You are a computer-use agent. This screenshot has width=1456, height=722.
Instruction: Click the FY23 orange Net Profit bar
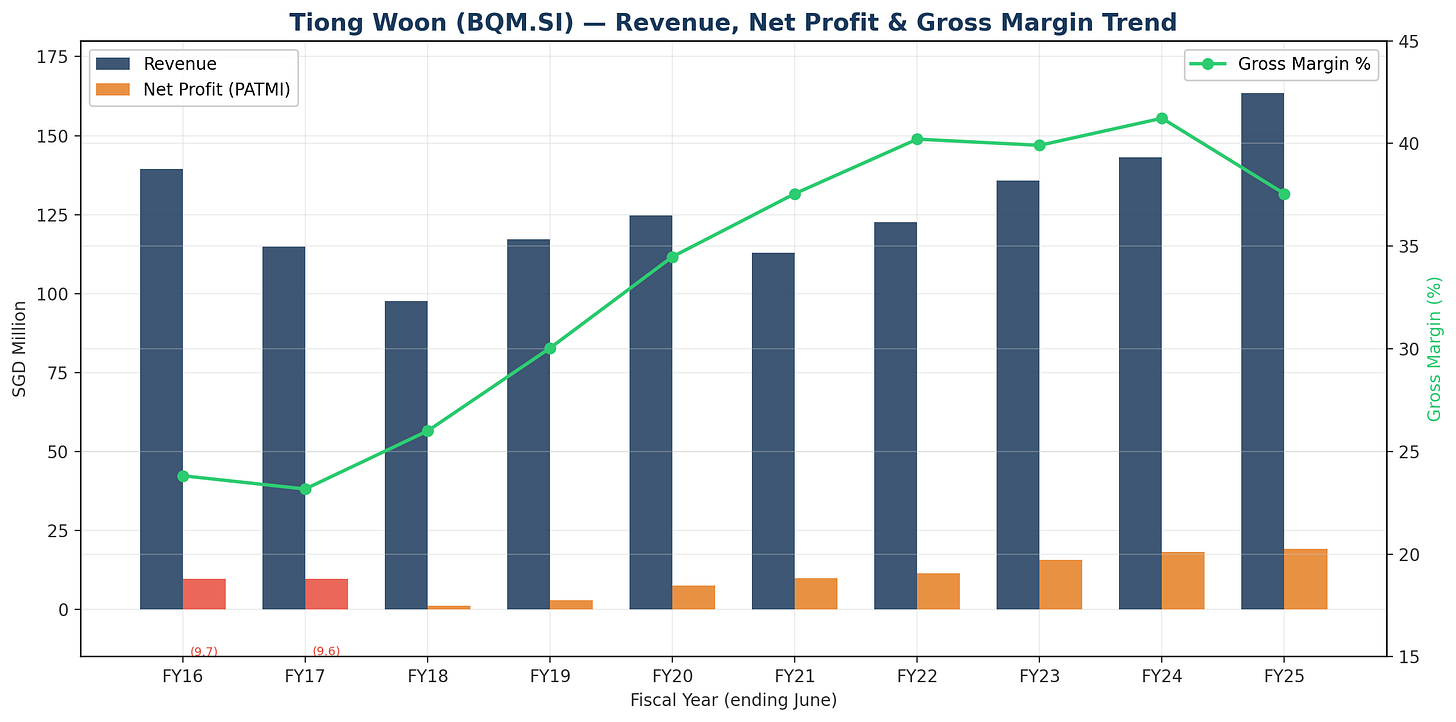[x=1061, y=585]
